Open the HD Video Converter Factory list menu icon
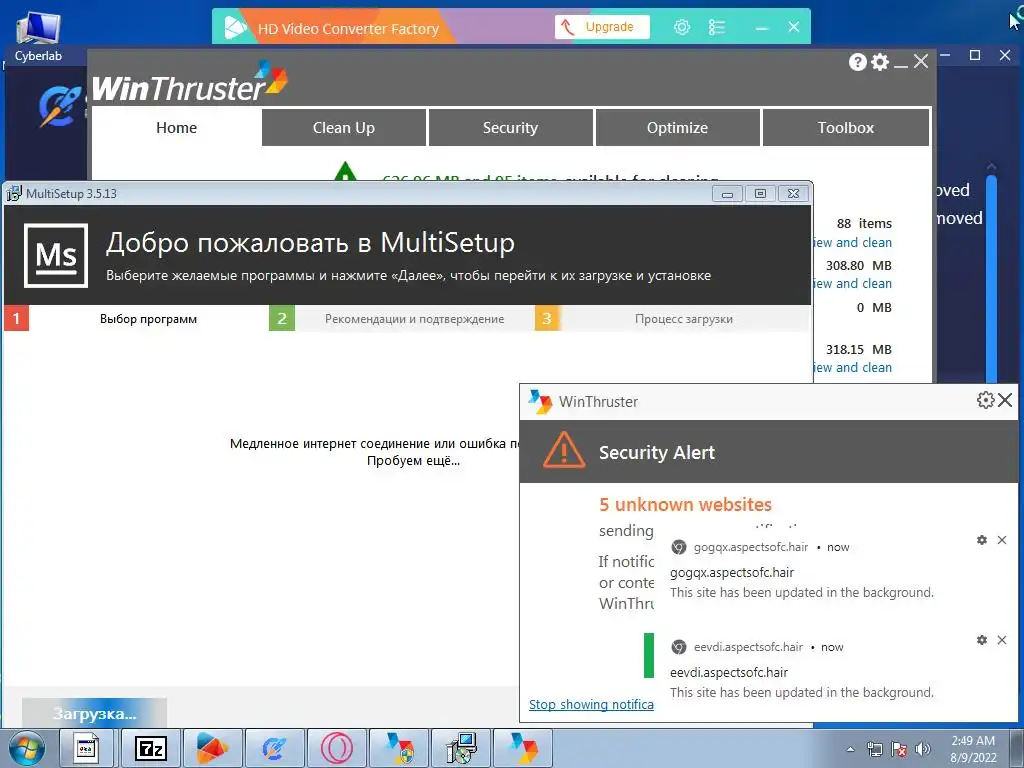 pos(717,27)
